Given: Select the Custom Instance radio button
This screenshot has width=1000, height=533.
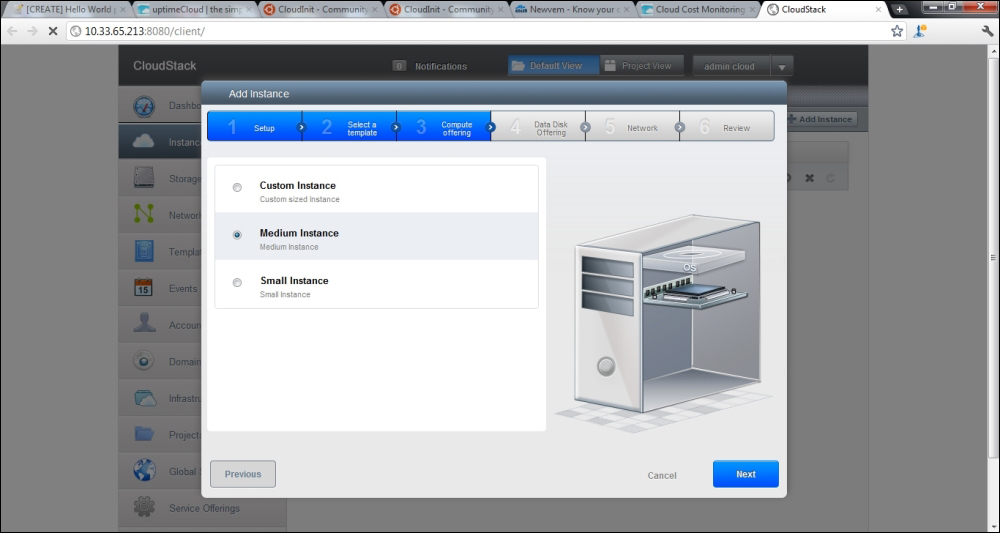Looking at the screenshot, I should click(237, 187).
